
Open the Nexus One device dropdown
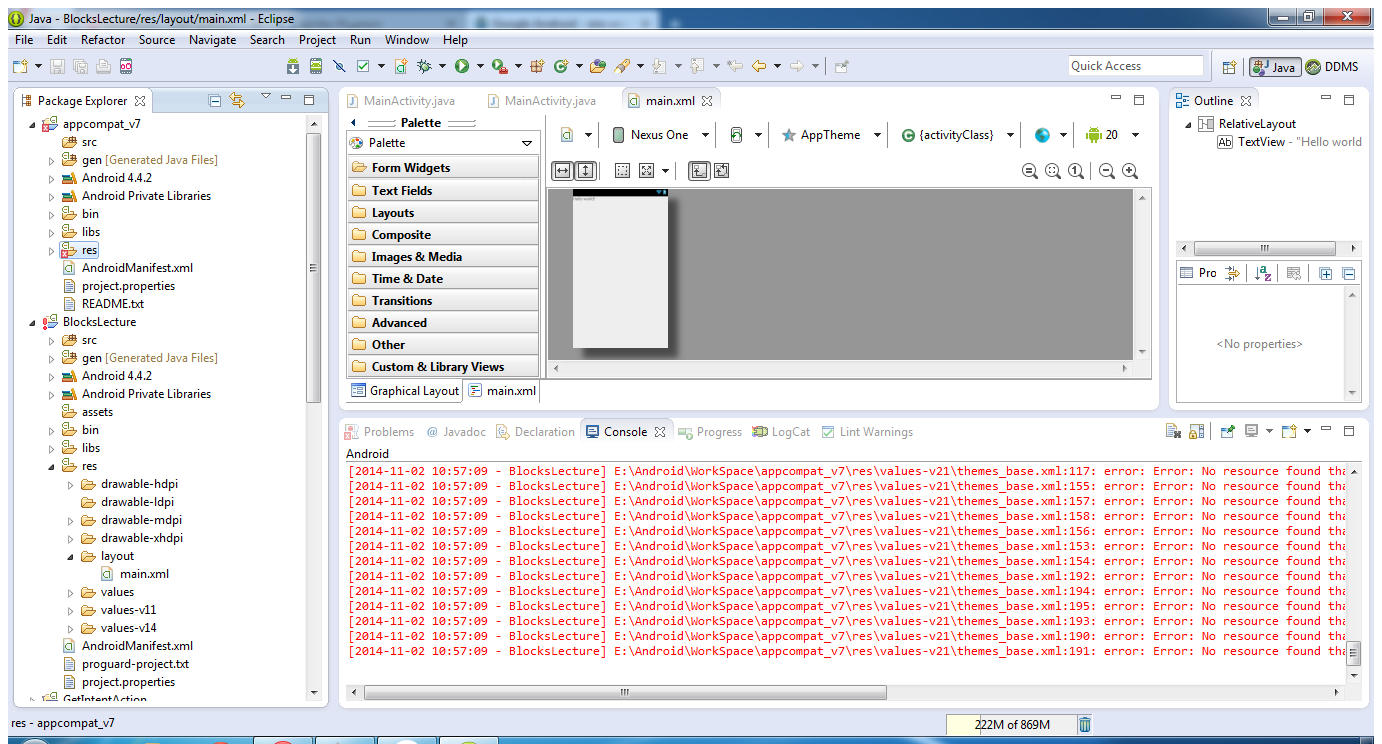tap(661, 135)
